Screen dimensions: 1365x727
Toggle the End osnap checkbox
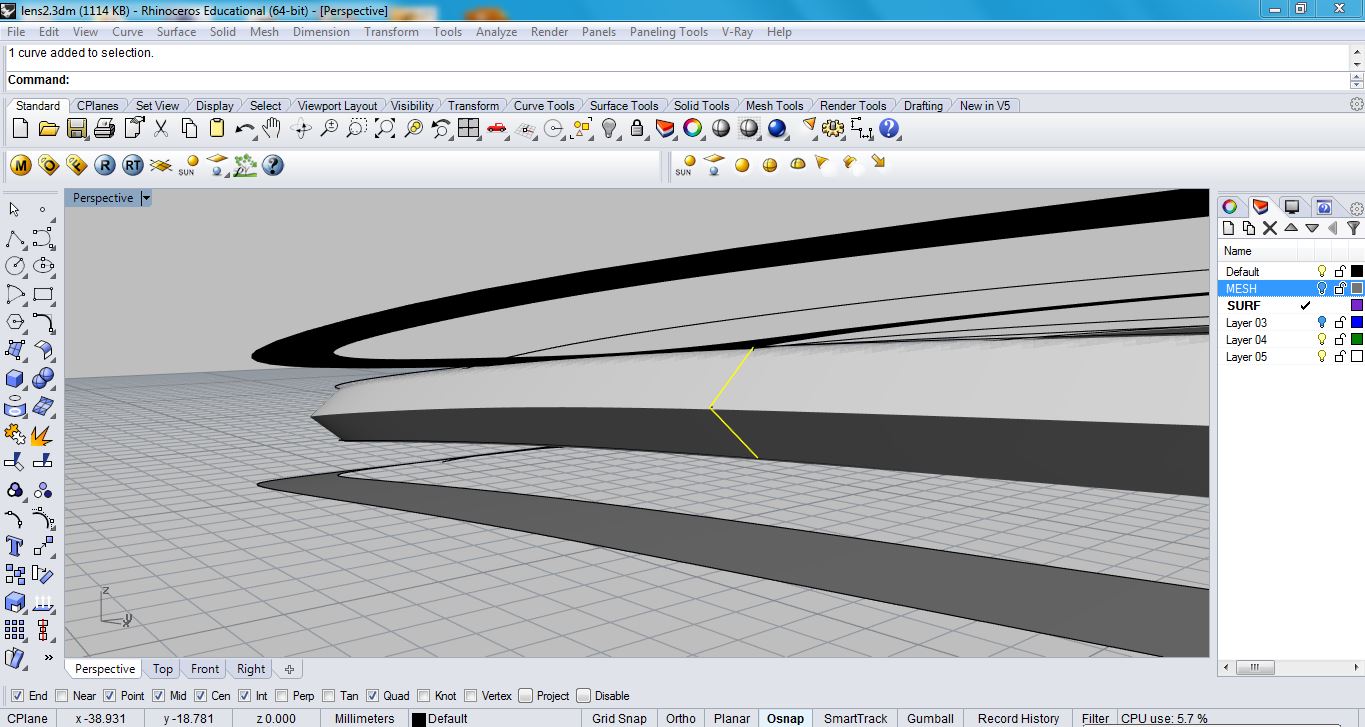click(x=17, y=696)
